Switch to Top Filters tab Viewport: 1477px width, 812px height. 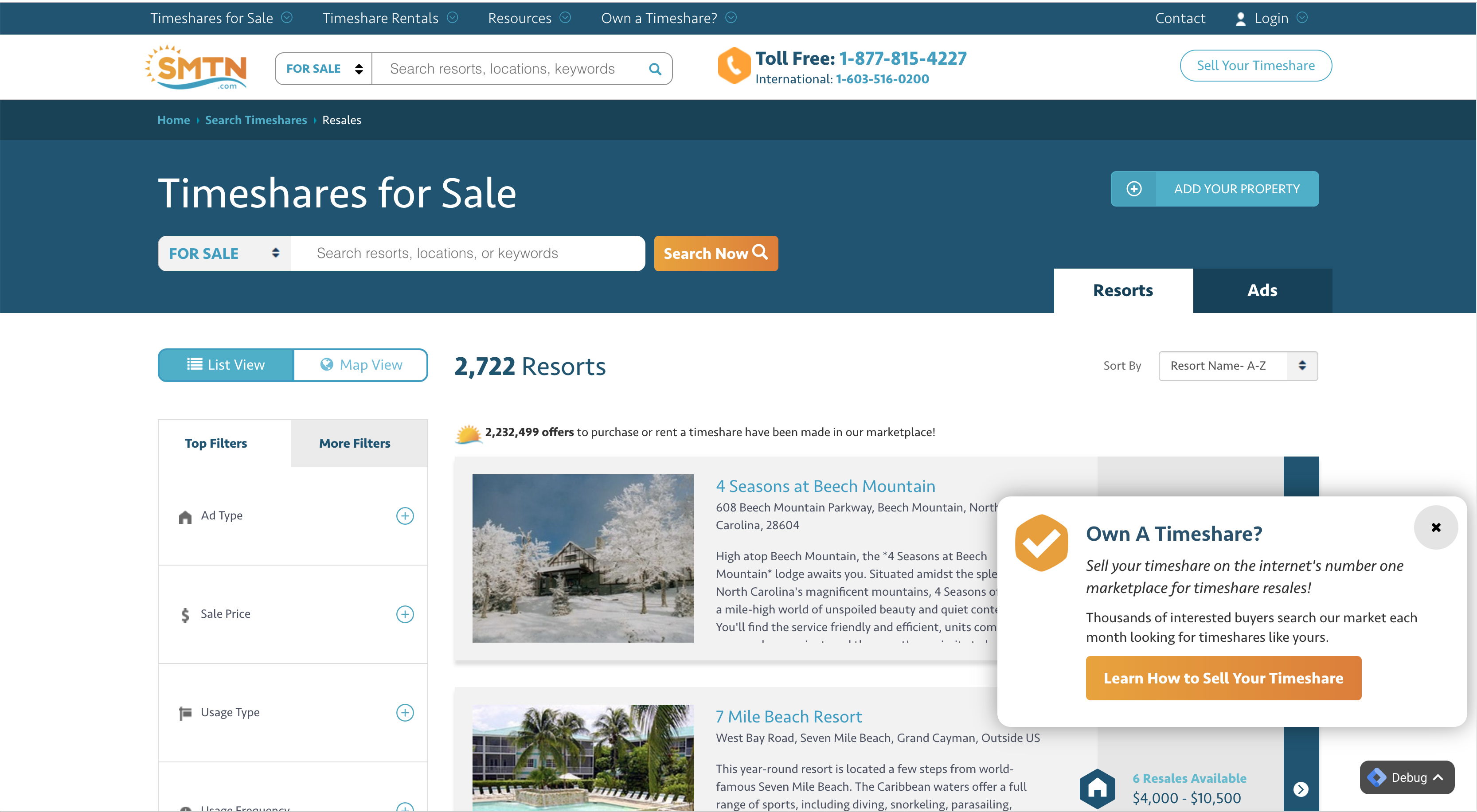225,443
